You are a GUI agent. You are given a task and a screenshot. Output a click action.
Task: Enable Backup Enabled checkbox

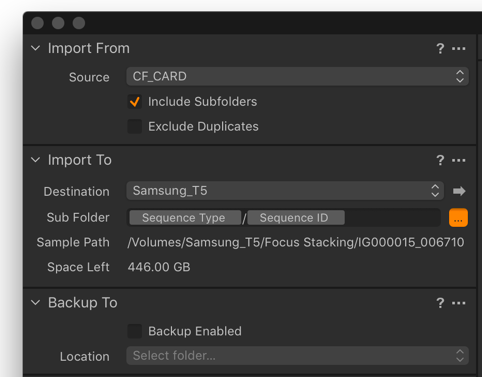(x=135, y=331)
